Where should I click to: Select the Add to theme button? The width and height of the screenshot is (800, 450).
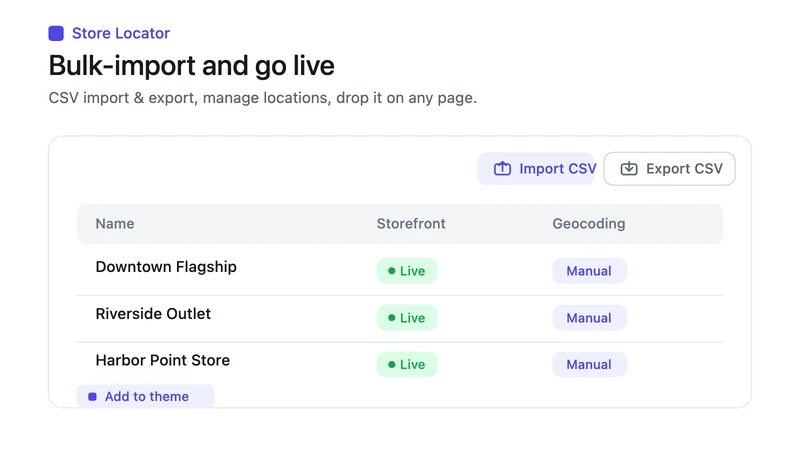click(145, 396)
